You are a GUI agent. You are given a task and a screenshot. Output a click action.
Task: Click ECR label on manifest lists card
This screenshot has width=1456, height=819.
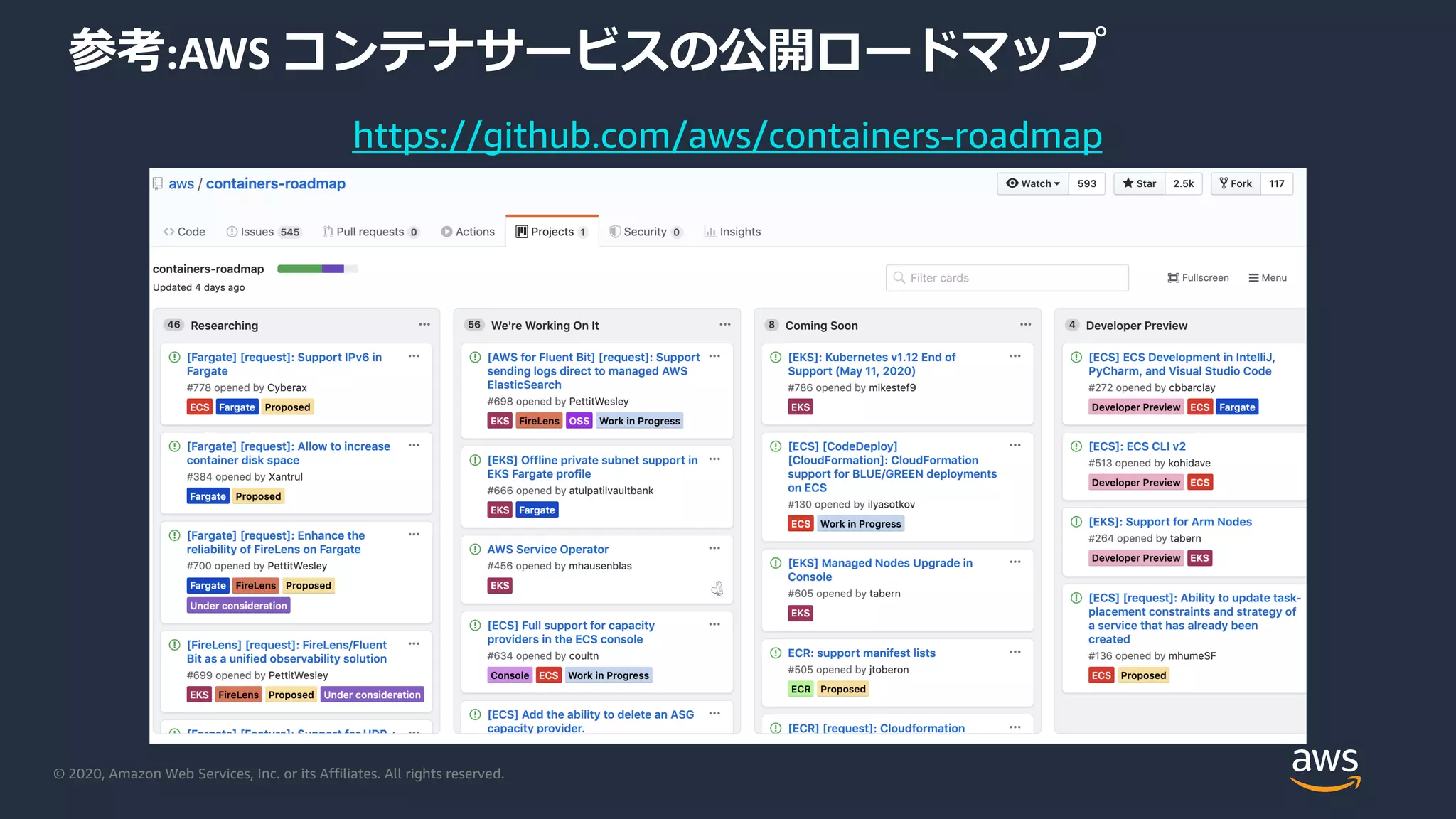[x=801, y=689]
